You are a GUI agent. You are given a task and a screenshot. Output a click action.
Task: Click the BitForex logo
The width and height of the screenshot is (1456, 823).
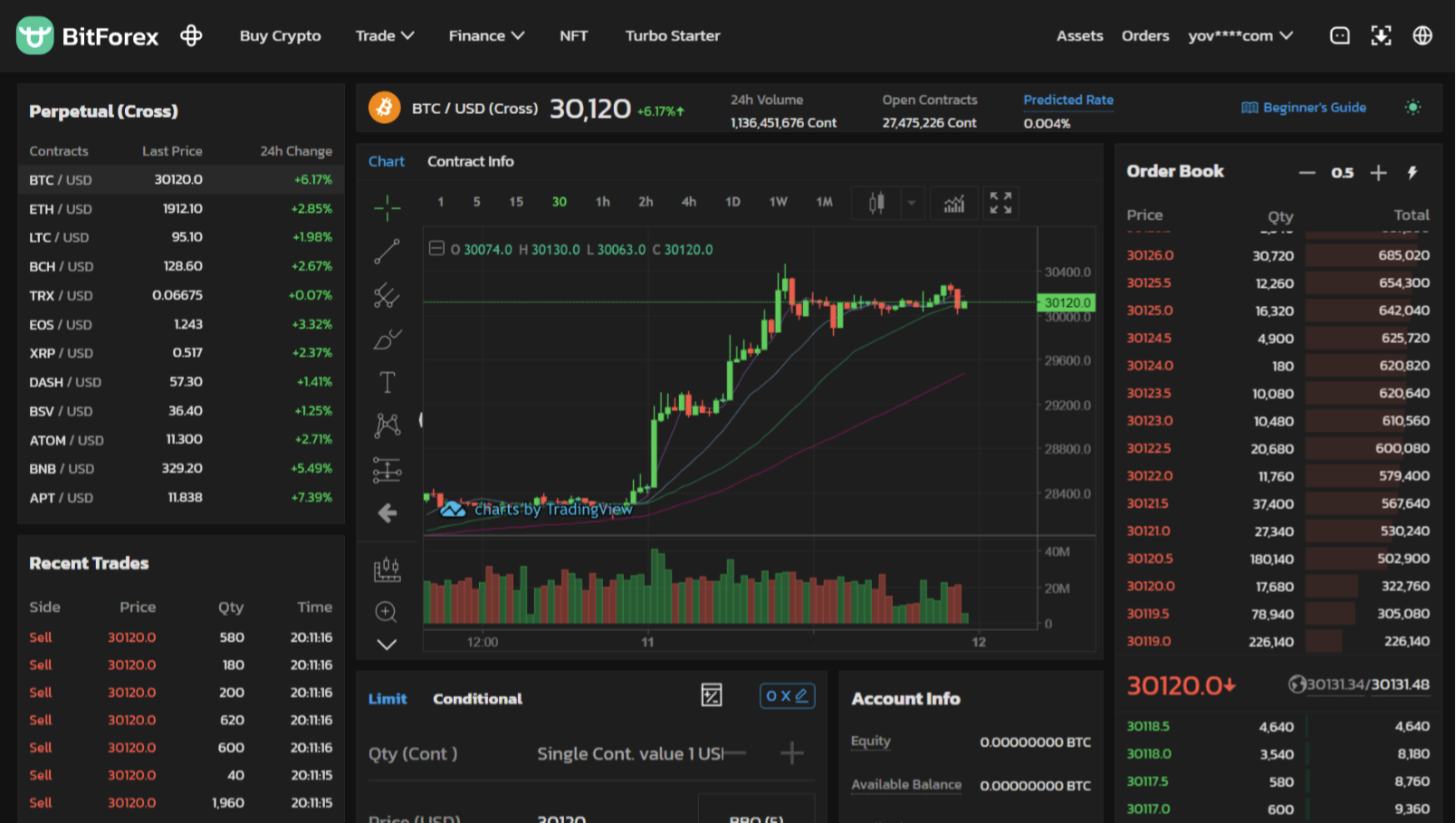[x=88, y=36]
